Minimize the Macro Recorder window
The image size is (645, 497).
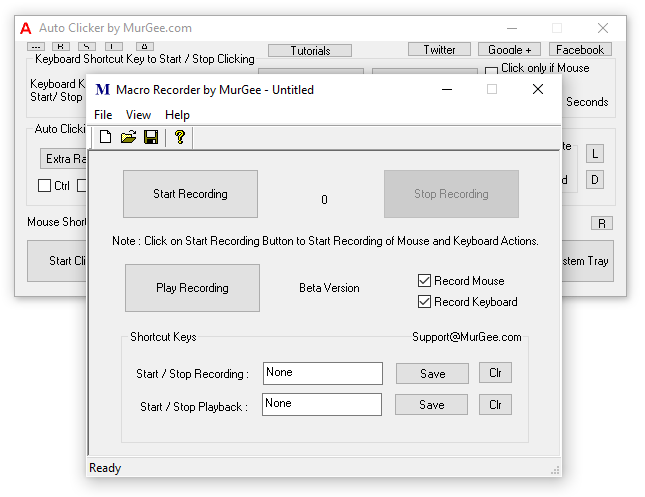pyautogui.click(x=447, y=89)
